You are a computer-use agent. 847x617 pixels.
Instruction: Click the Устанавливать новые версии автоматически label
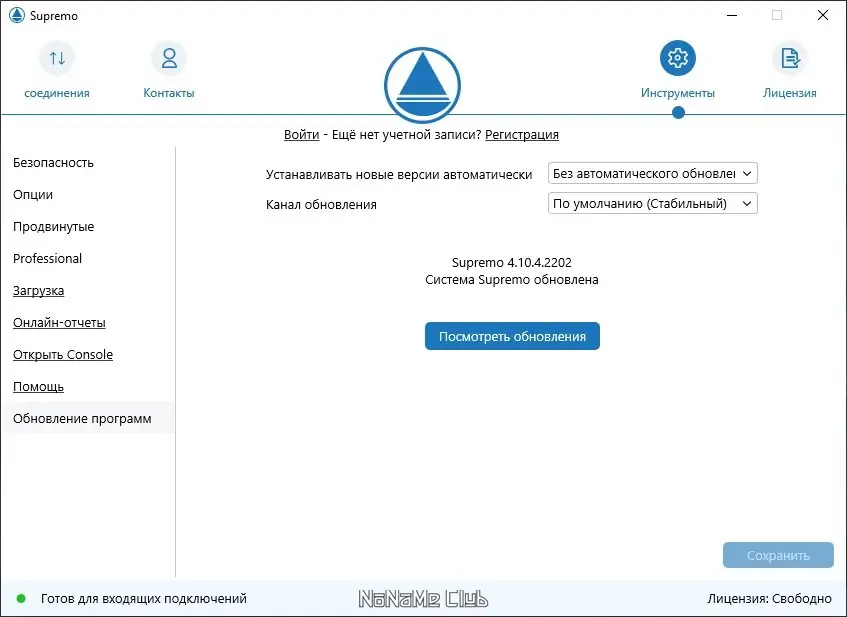399,175
